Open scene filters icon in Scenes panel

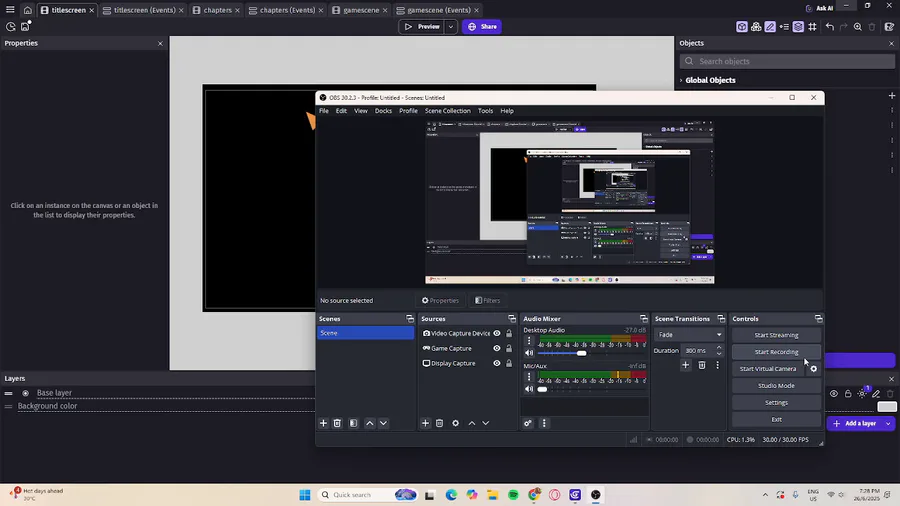coord(354,423)
